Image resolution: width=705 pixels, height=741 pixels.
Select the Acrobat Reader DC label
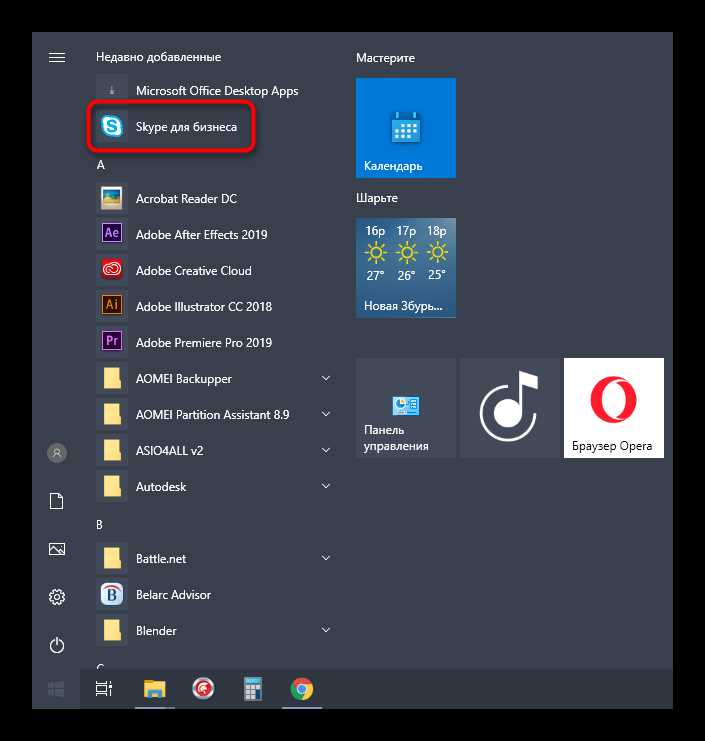pyautogui.click(x=186, y=199)
